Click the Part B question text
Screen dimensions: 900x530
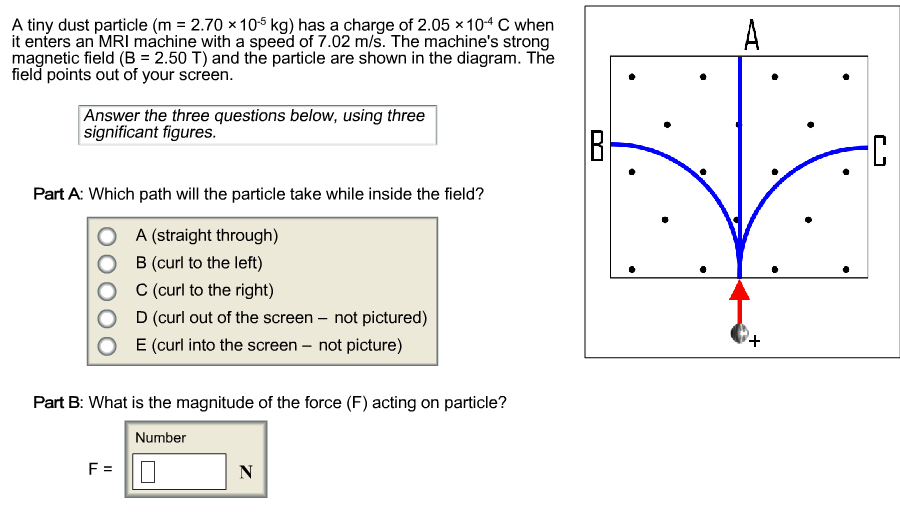point(270,402)
